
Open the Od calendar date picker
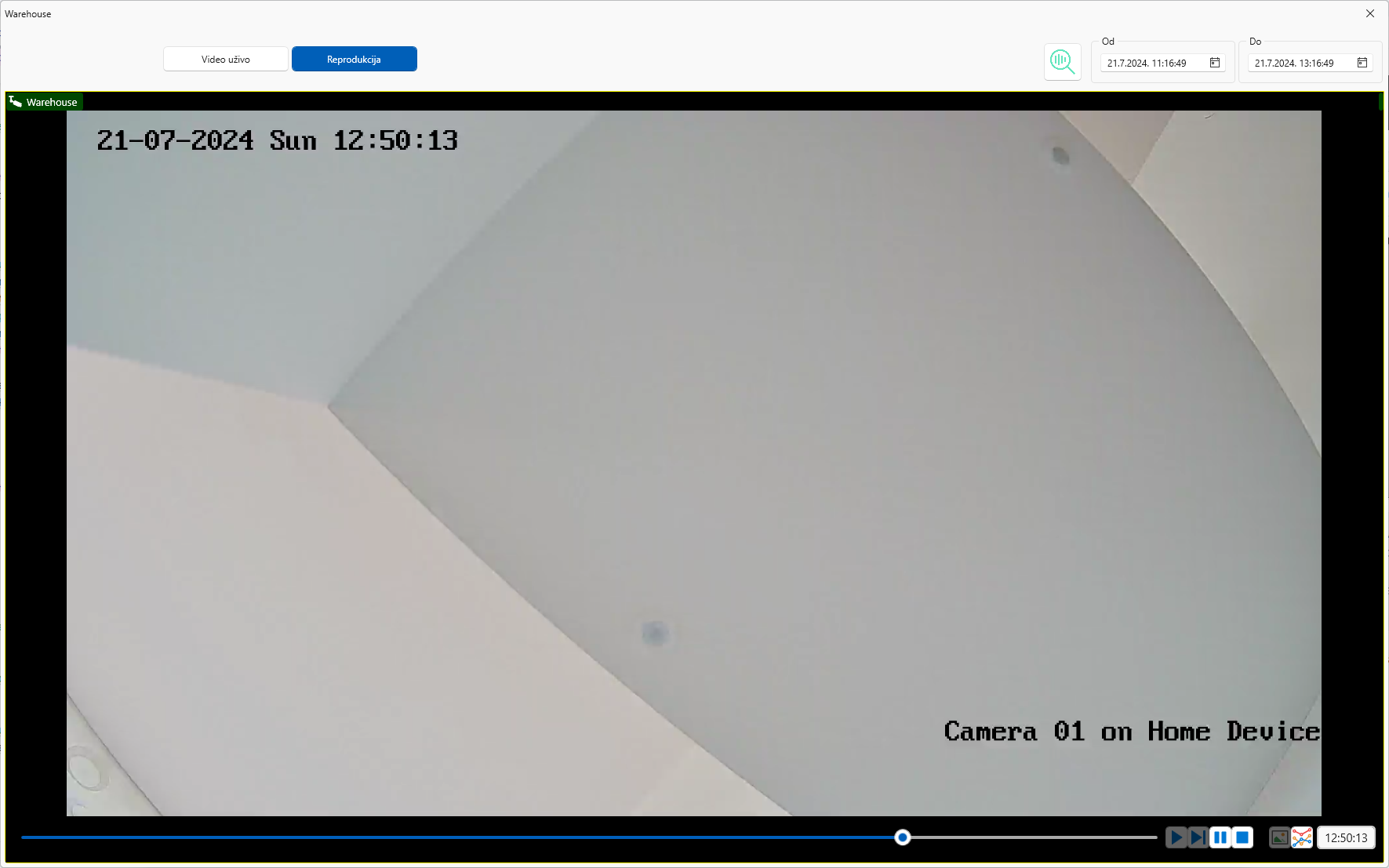pyautogui.click(x=1213, y=62)
